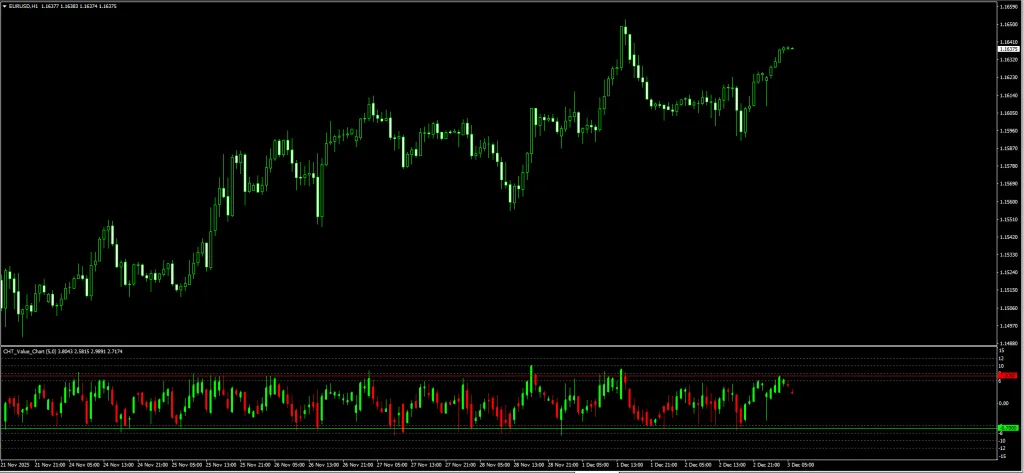Click the 1.15690 price scale label
1024x473 pixels.
click(1009, 184)
